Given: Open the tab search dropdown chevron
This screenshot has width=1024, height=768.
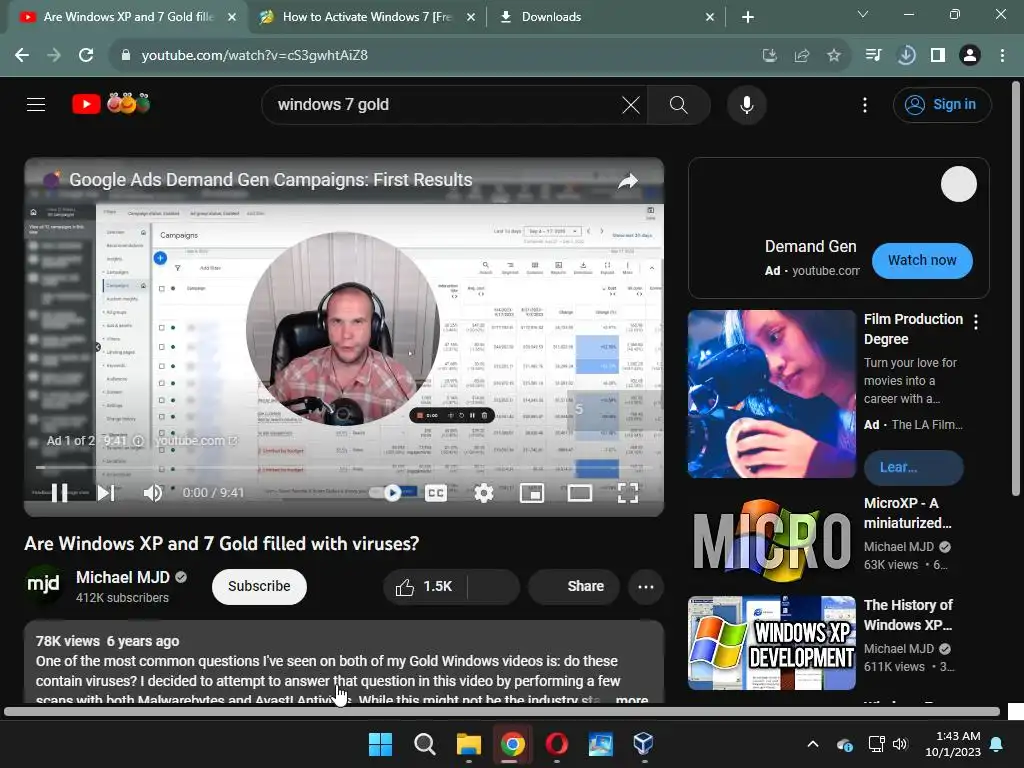Looking at the screenshot, I should point(863,14).
